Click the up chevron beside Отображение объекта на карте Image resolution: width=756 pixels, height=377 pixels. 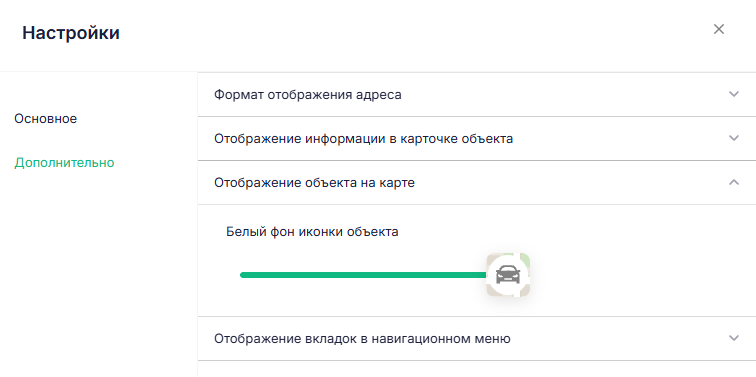(734, 182)
